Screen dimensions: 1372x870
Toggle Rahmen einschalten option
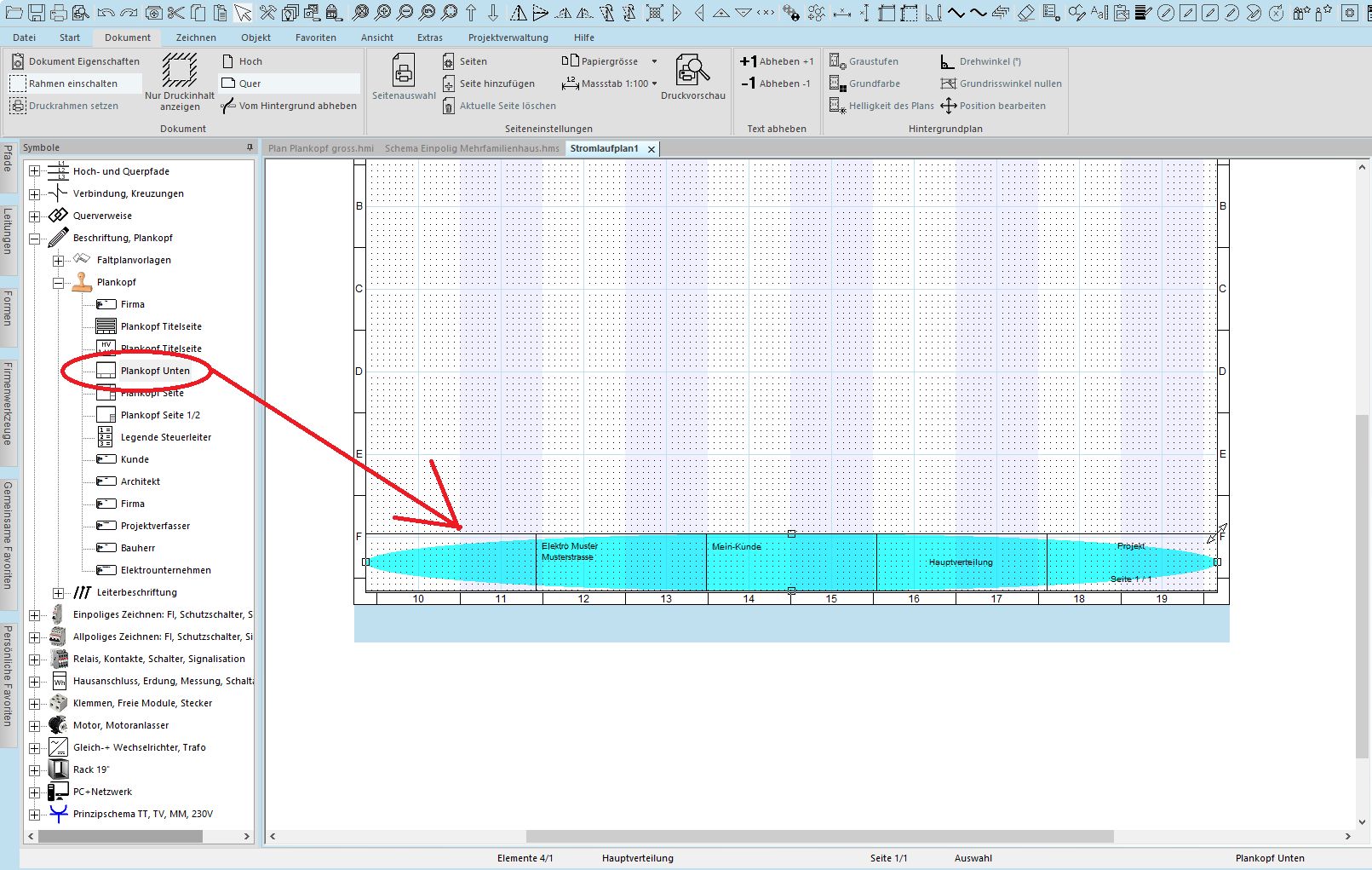[x=73, y=84]
